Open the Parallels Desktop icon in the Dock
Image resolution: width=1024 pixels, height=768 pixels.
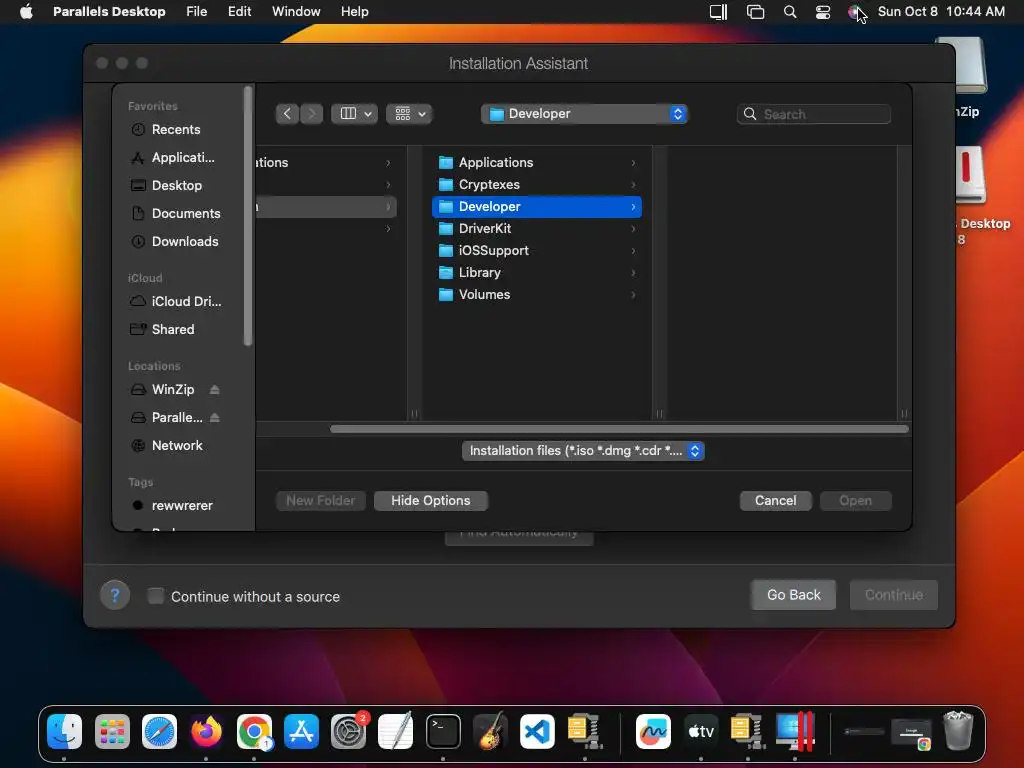tap(795, 731)
